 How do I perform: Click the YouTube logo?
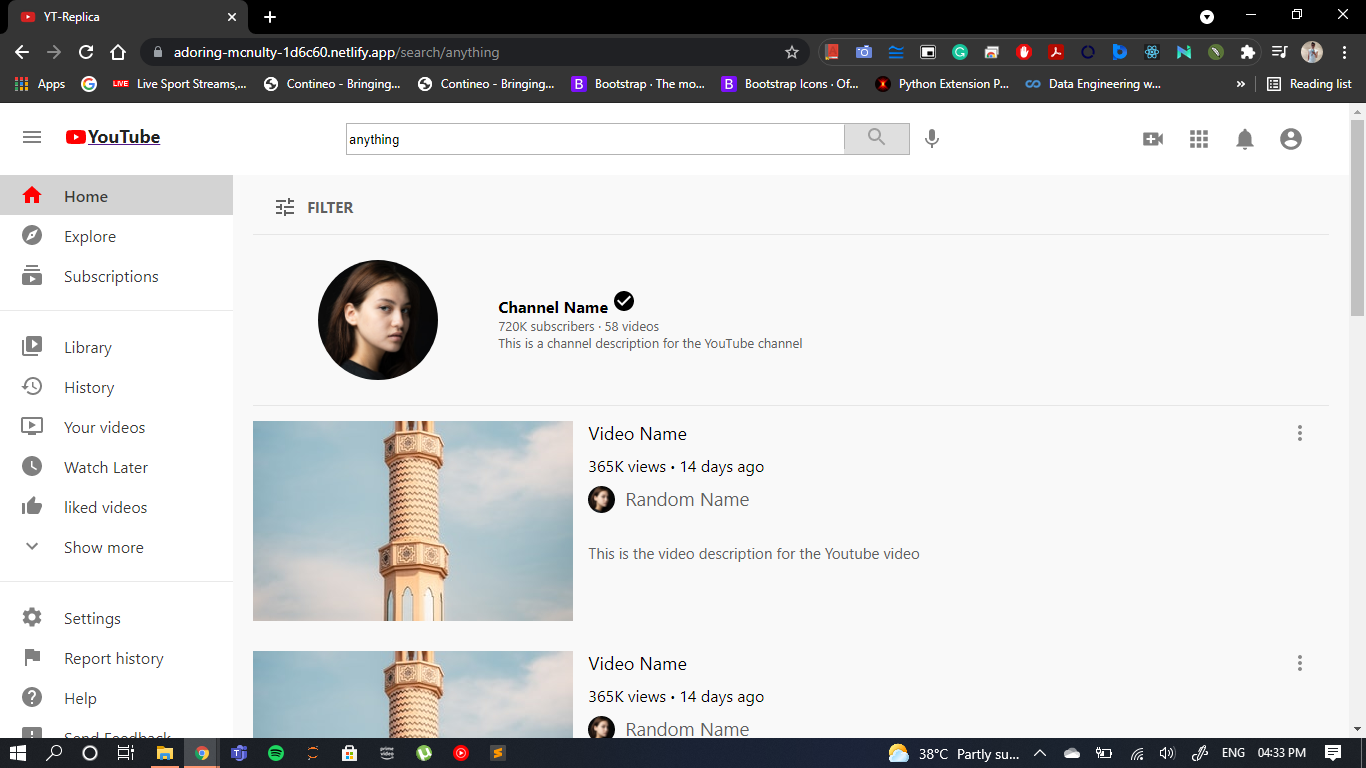pos(113,137)
